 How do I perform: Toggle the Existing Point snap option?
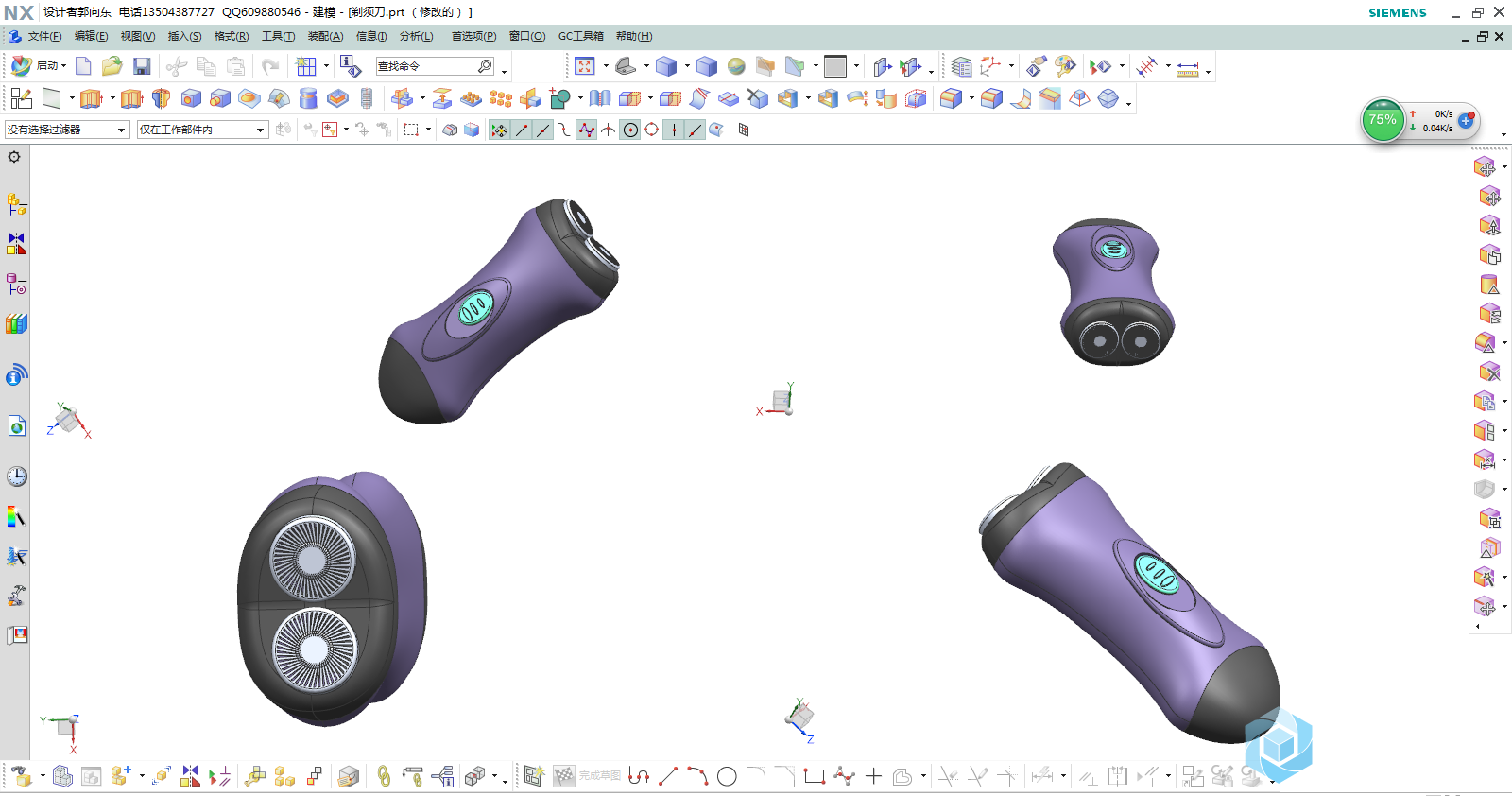674,130
